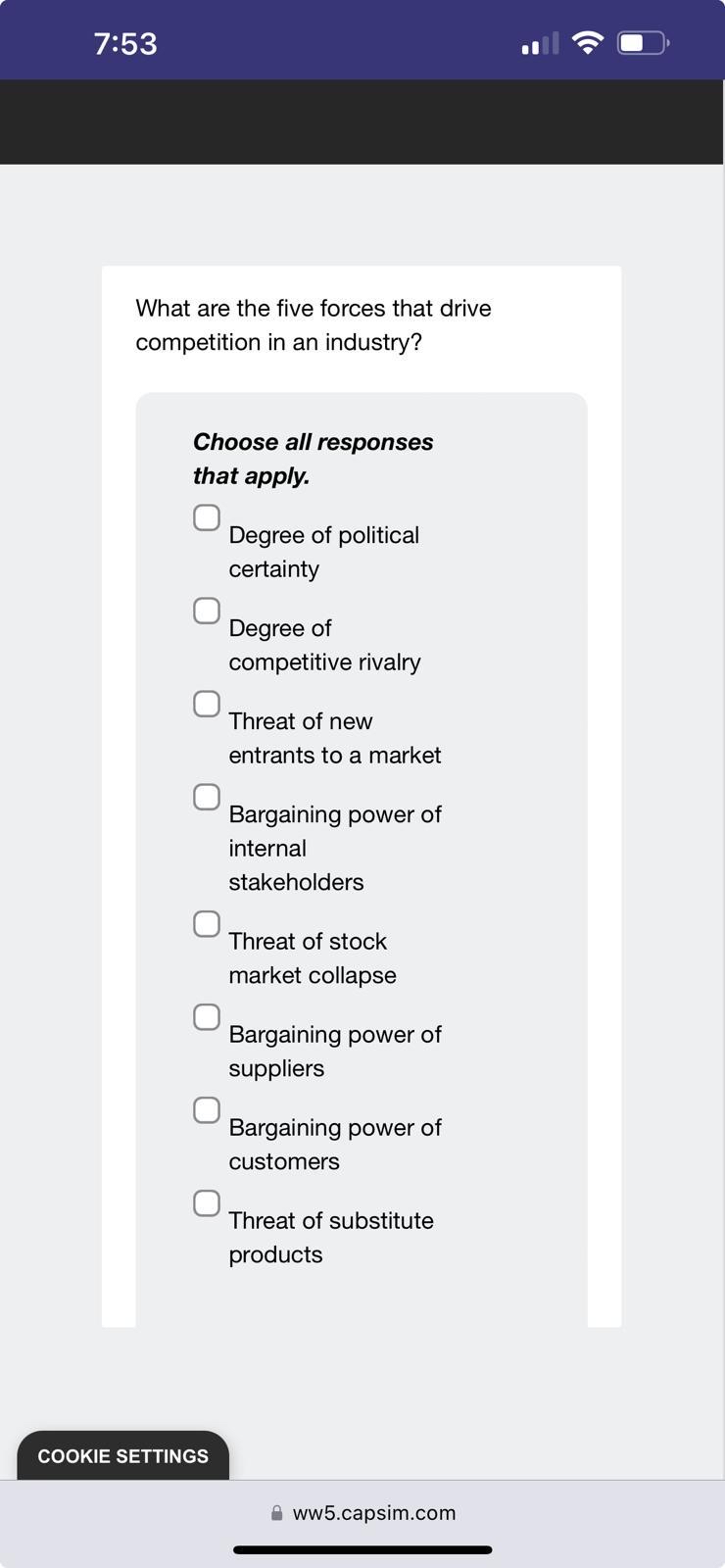Check the 'Degree of political certainty' option
This screenshot has height=1568, width=725.
coord(206,516)
